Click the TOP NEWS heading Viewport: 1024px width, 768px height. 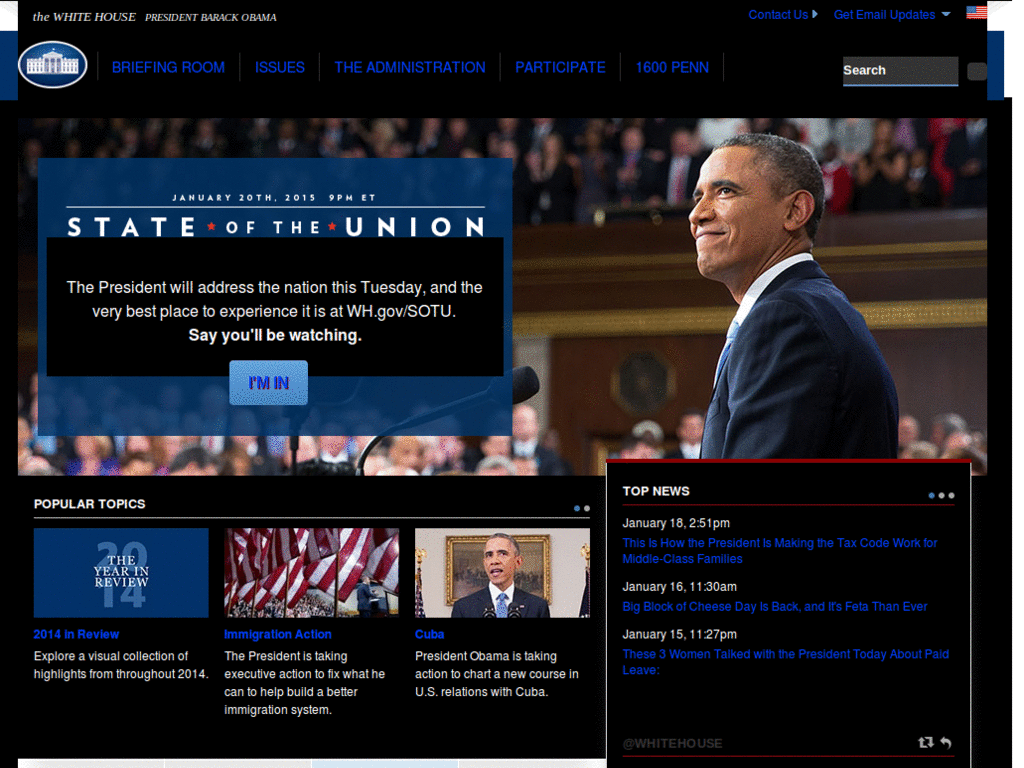656,491
